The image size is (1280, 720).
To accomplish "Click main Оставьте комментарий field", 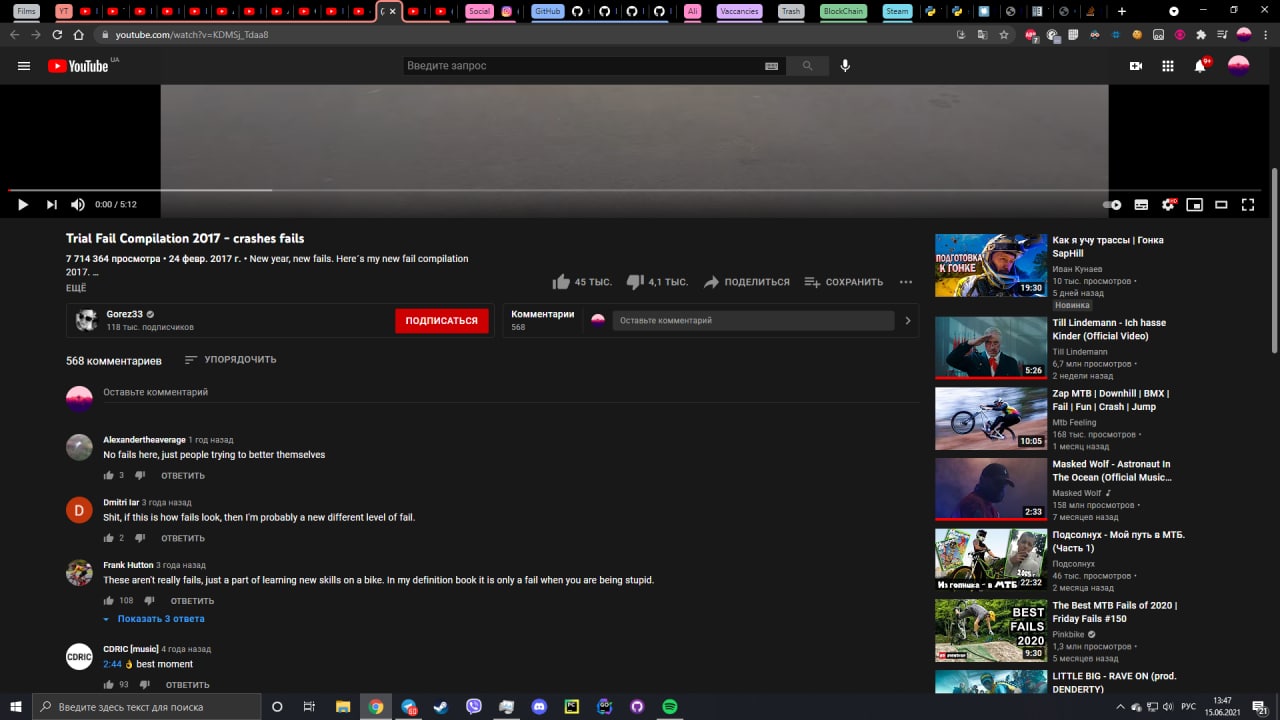I will pyautogui.click(x=510, y=392).
